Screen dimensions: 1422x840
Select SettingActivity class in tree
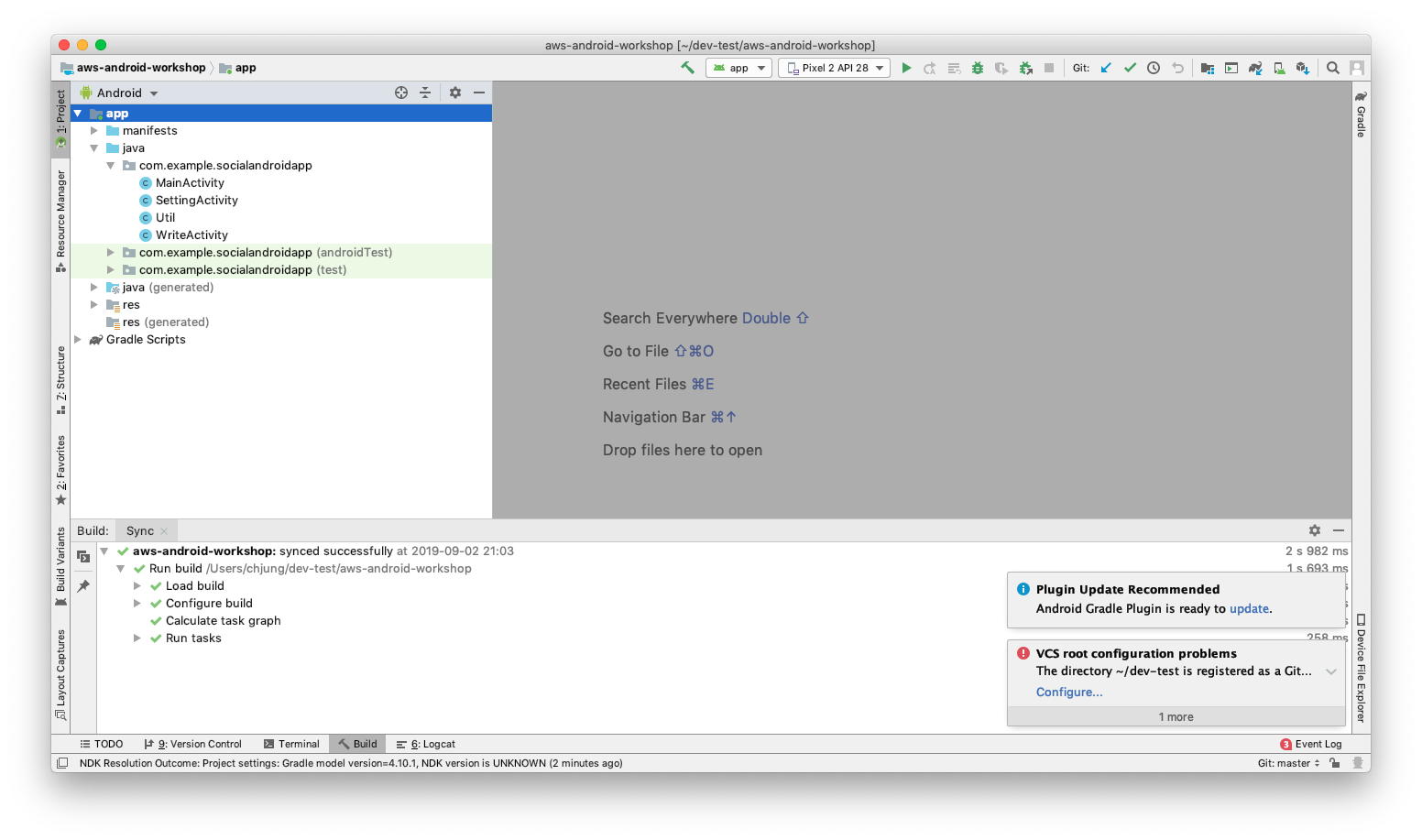click(x=196, y=201)
